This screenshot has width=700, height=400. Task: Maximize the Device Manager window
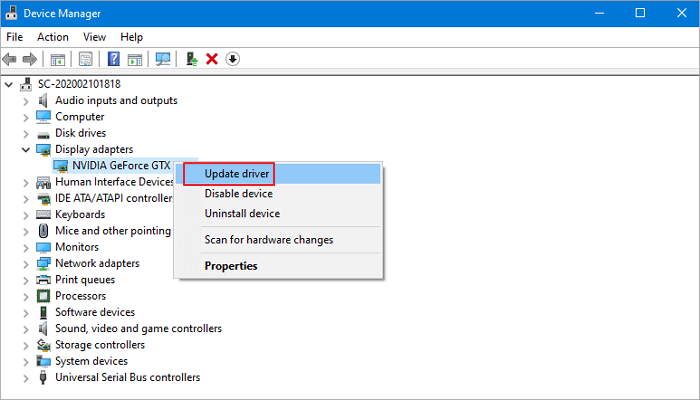pos(640,13)
